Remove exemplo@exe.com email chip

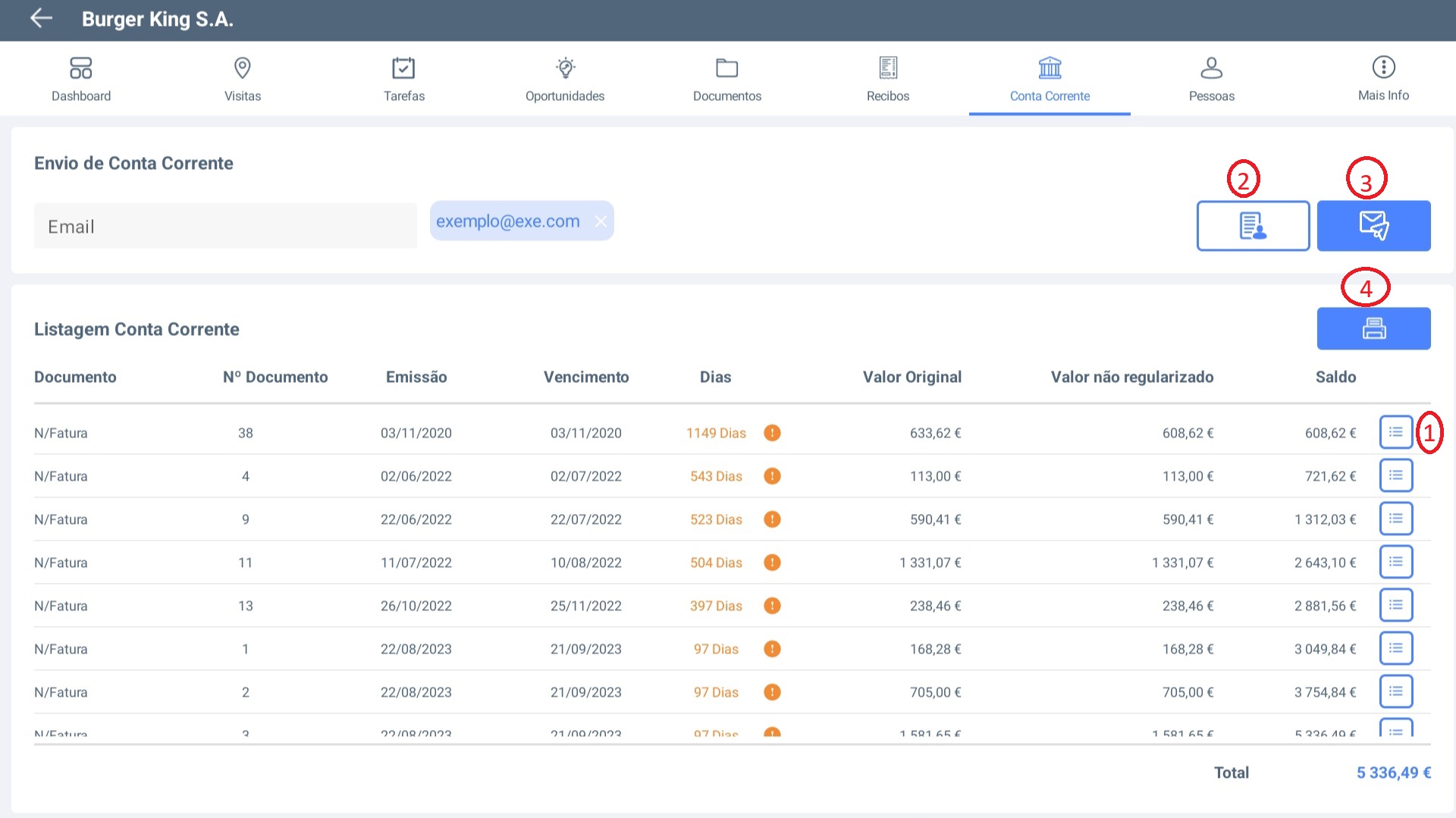[x=601, y=221]
